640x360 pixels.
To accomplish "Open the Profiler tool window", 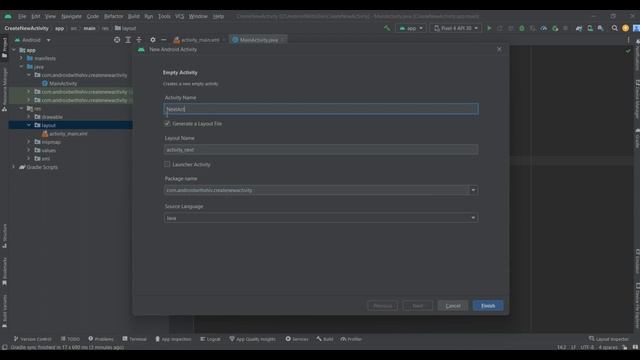I will coord(351,339).
